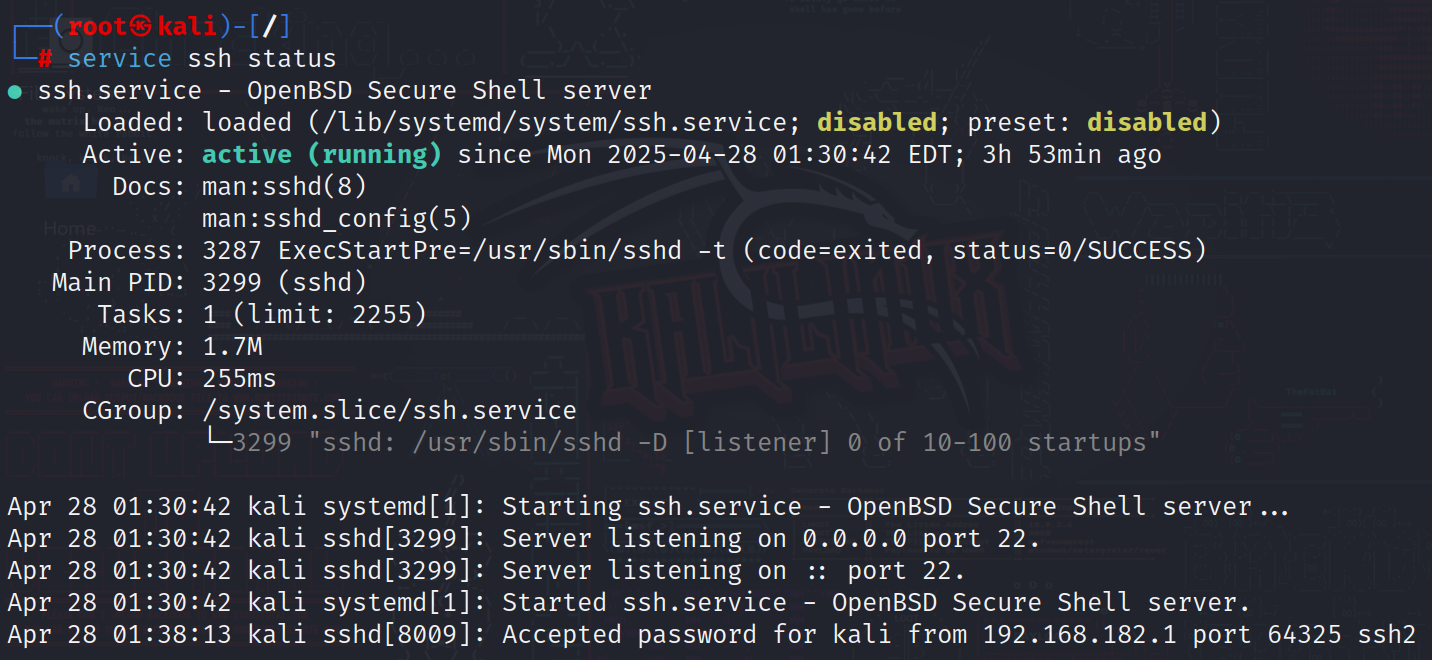This screenshot has height=660, width=1432.
Task: Click the red "root" username in prompt
Action: pyautogui.click(x=98, y=27)
